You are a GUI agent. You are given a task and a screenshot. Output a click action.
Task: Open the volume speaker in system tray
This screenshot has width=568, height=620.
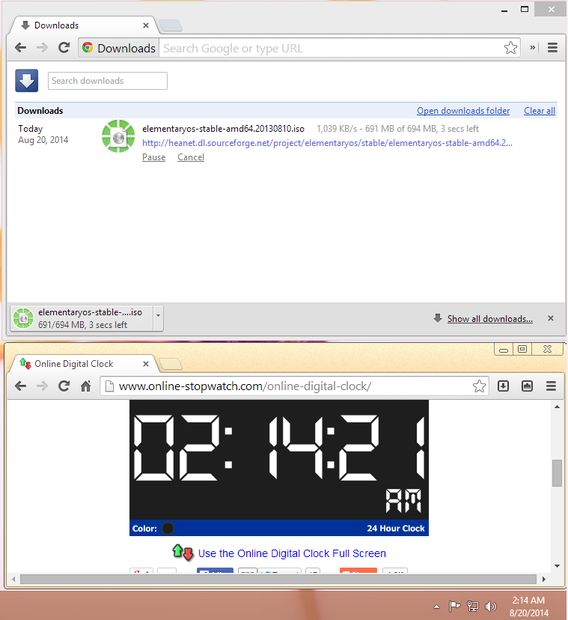(490, 606)
